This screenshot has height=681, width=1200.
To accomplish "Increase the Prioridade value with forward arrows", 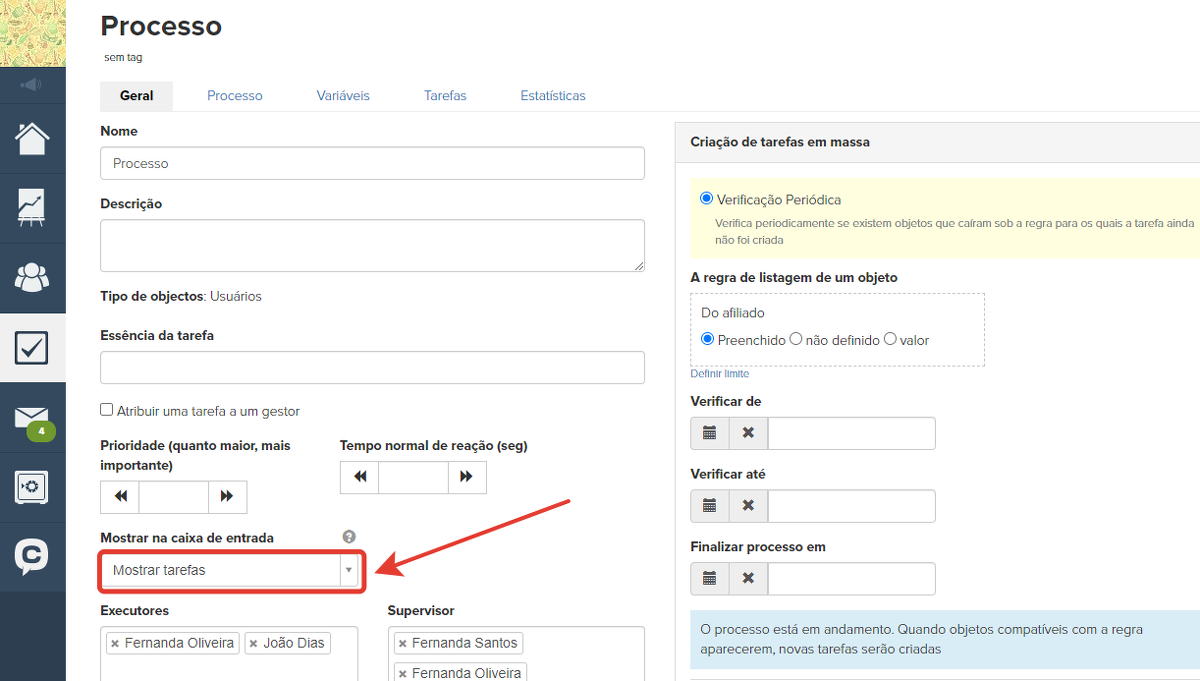I will tap(227, 497).
